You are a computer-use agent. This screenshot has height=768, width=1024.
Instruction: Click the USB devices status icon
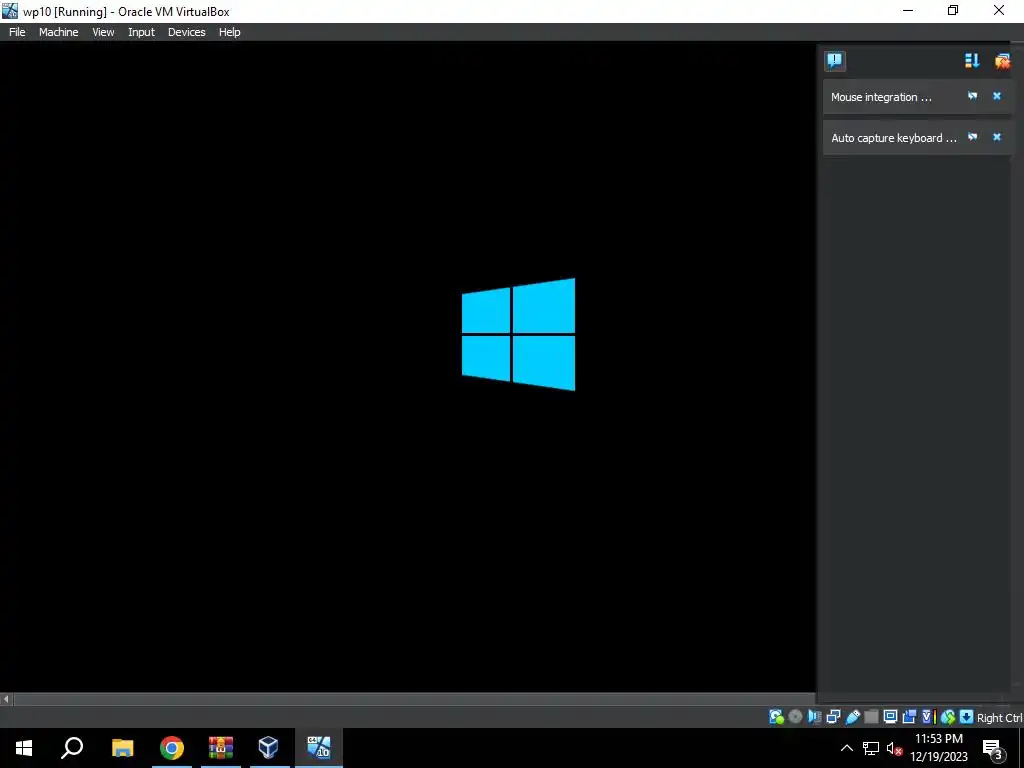[x=852, y=717]
